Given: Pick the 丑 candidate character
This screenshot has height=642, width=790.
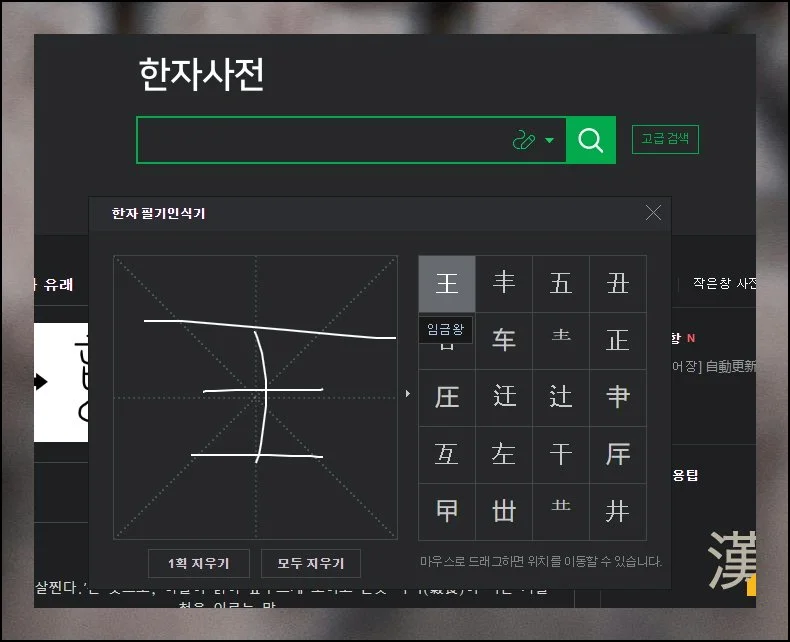Looking at the screenshot, I should point(618,284).
